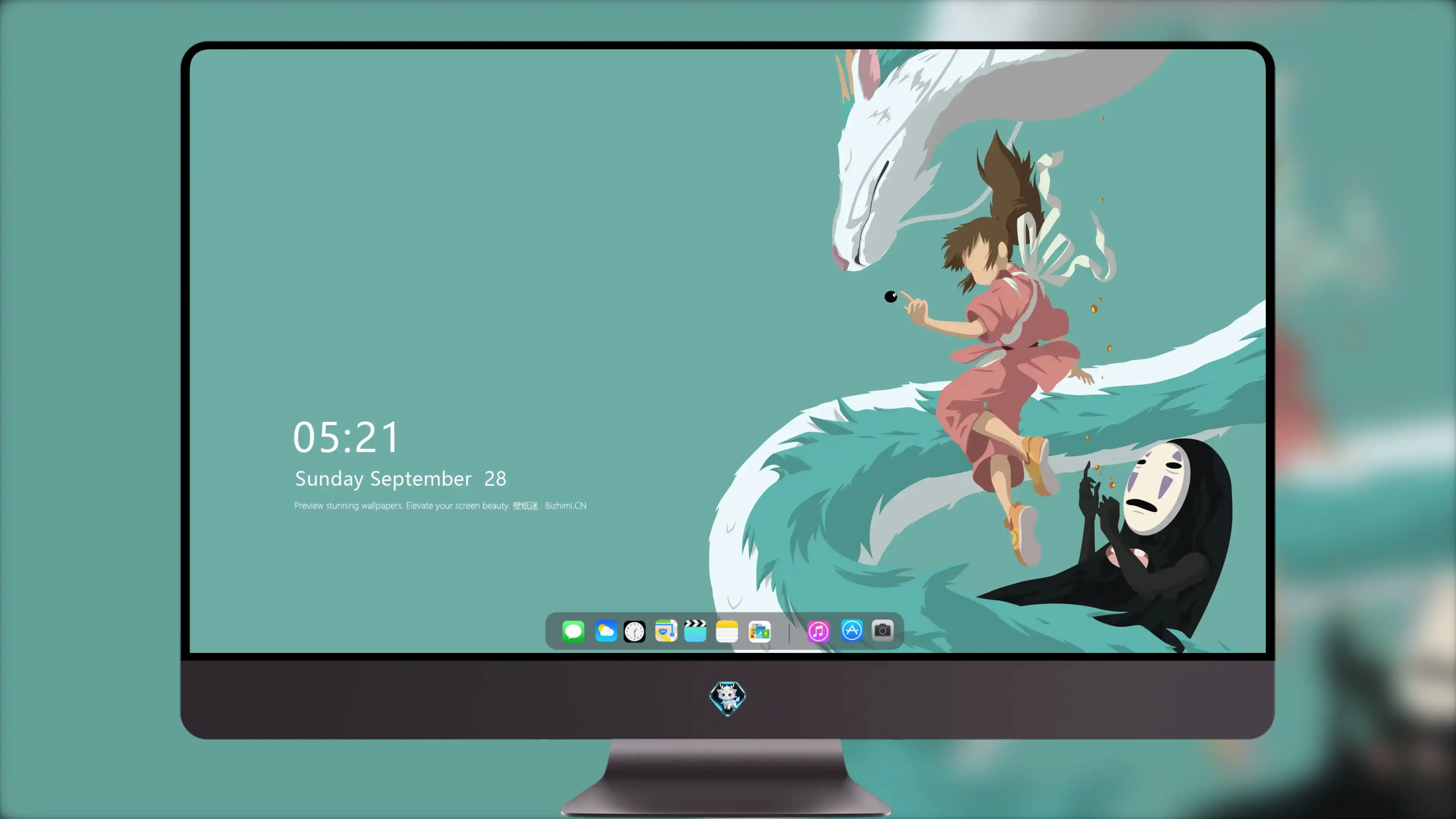
Task: Click the date text 'Sunday September 28'
Action: point(401,479)
